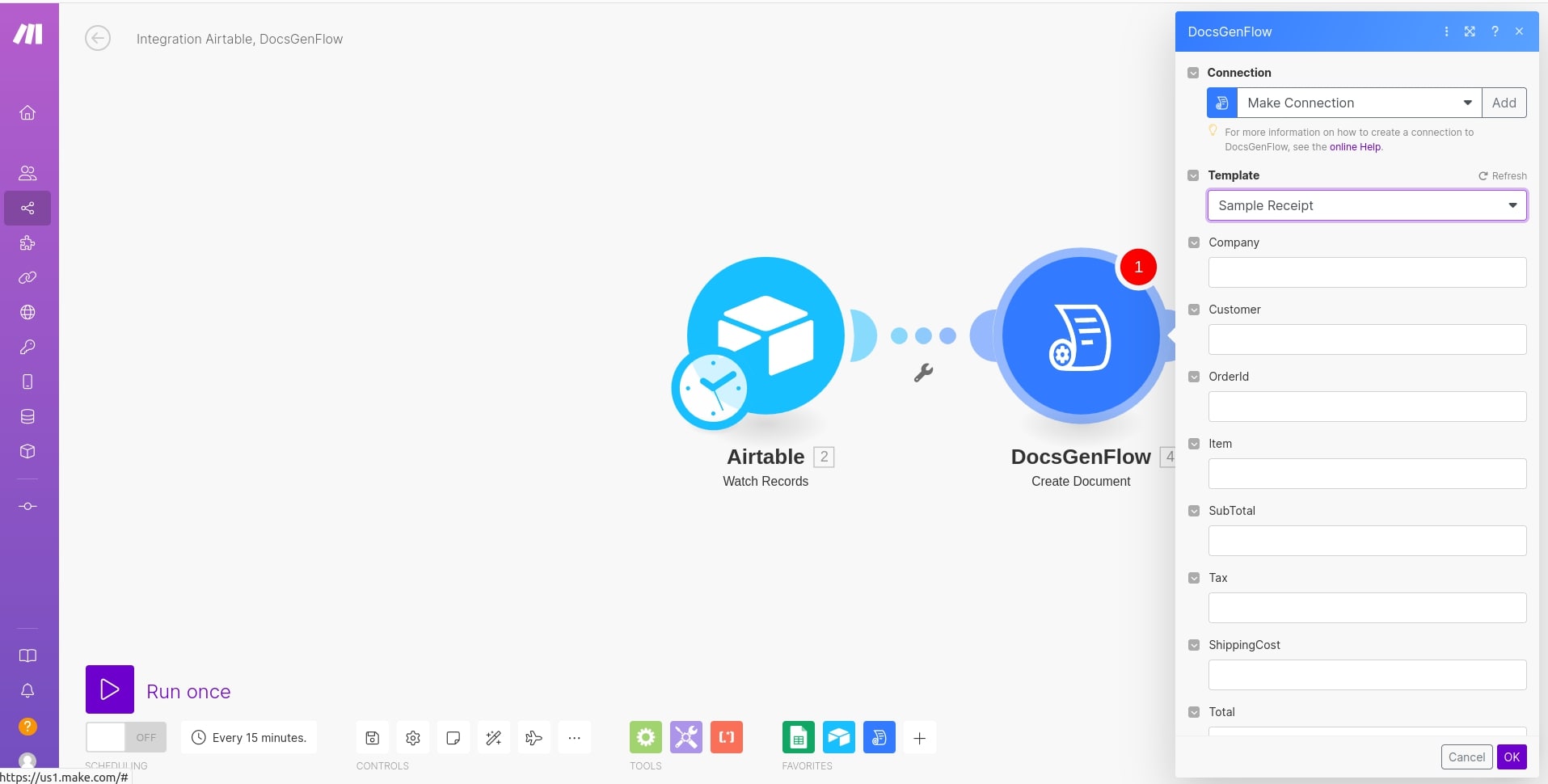Cancel the module configuration
Screen dimensions: 1548x784
click(1466, 757)
